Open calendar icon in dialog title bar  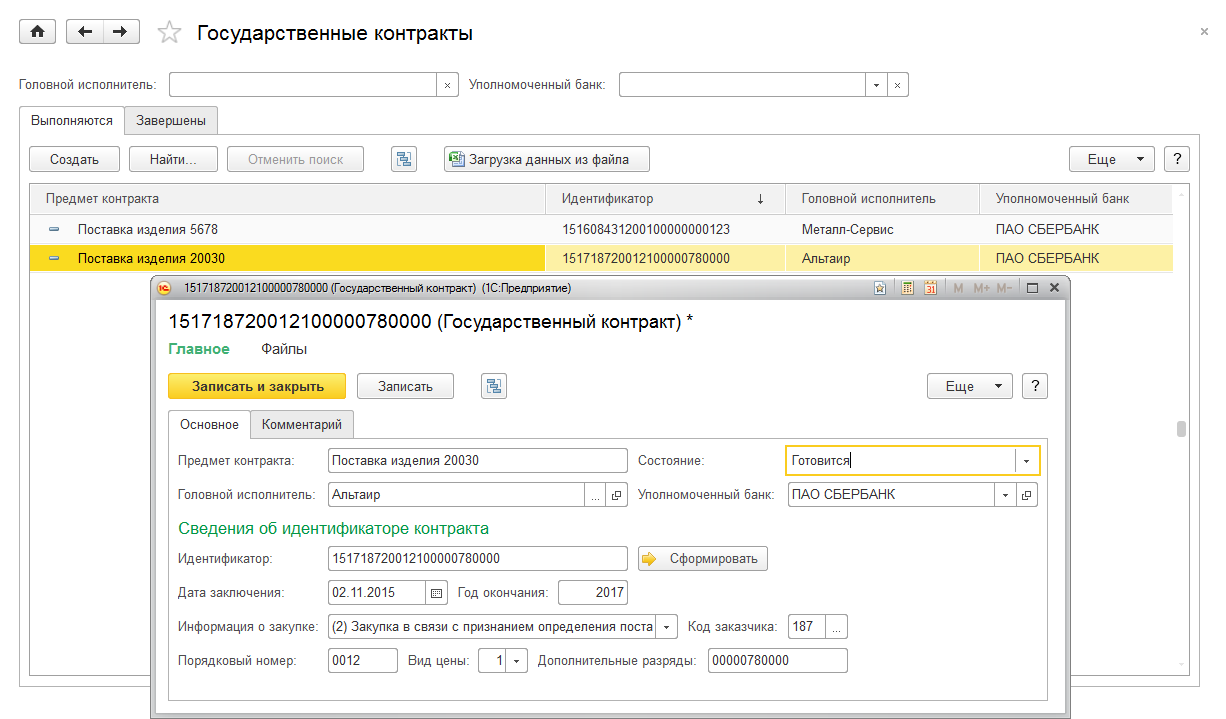point(930,288)
